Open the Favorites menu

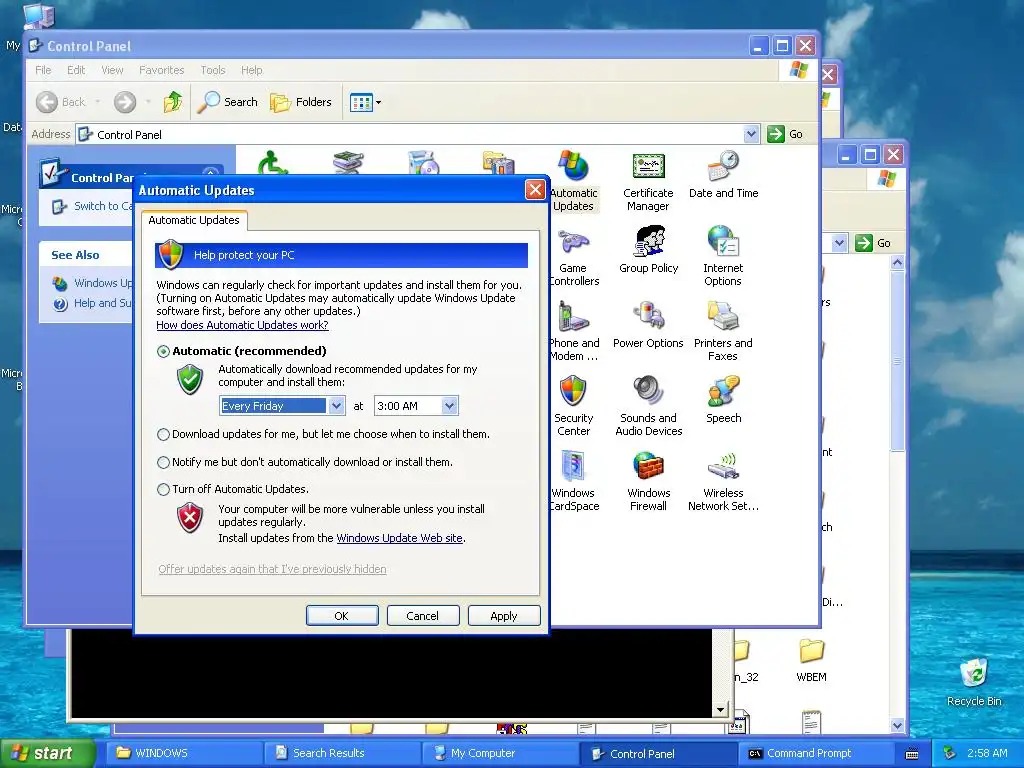(161, 70)
